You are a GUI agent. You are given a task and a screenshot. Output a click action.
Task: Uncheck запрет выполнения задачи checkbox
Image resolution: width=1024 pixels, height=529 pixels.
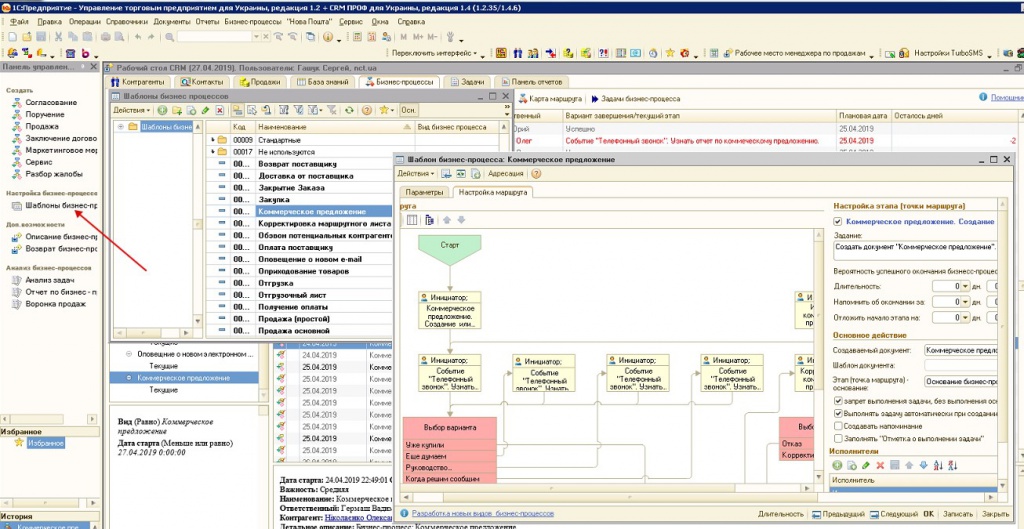(838, 401)
